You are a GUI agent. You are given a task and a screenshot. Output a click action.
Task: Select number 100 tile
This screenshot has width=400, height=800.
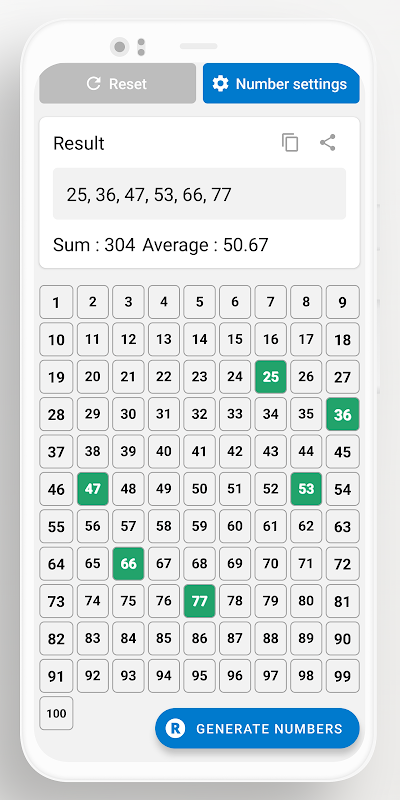point(56,713)
